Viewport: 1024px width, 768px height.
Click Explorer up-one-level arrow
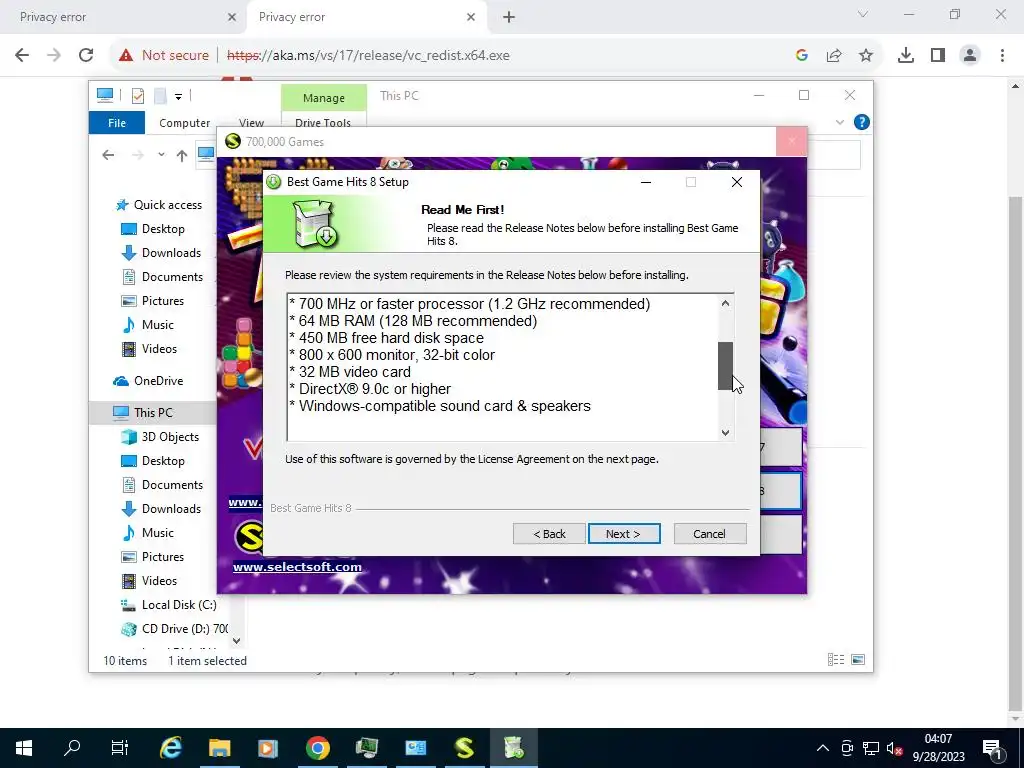(x=182, y=155)
